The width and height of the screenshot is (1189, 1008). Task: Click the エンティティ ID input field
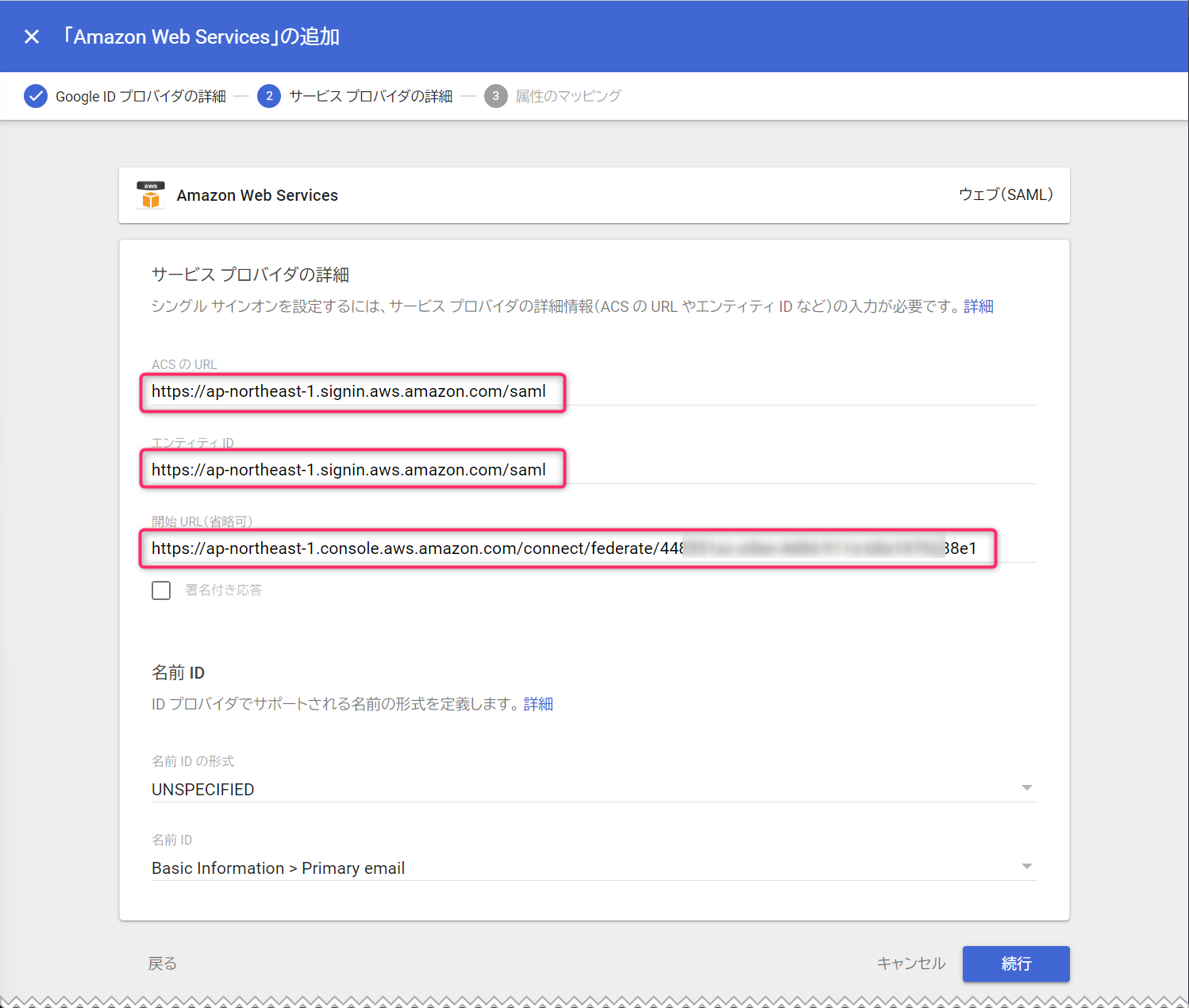(594, 470)
